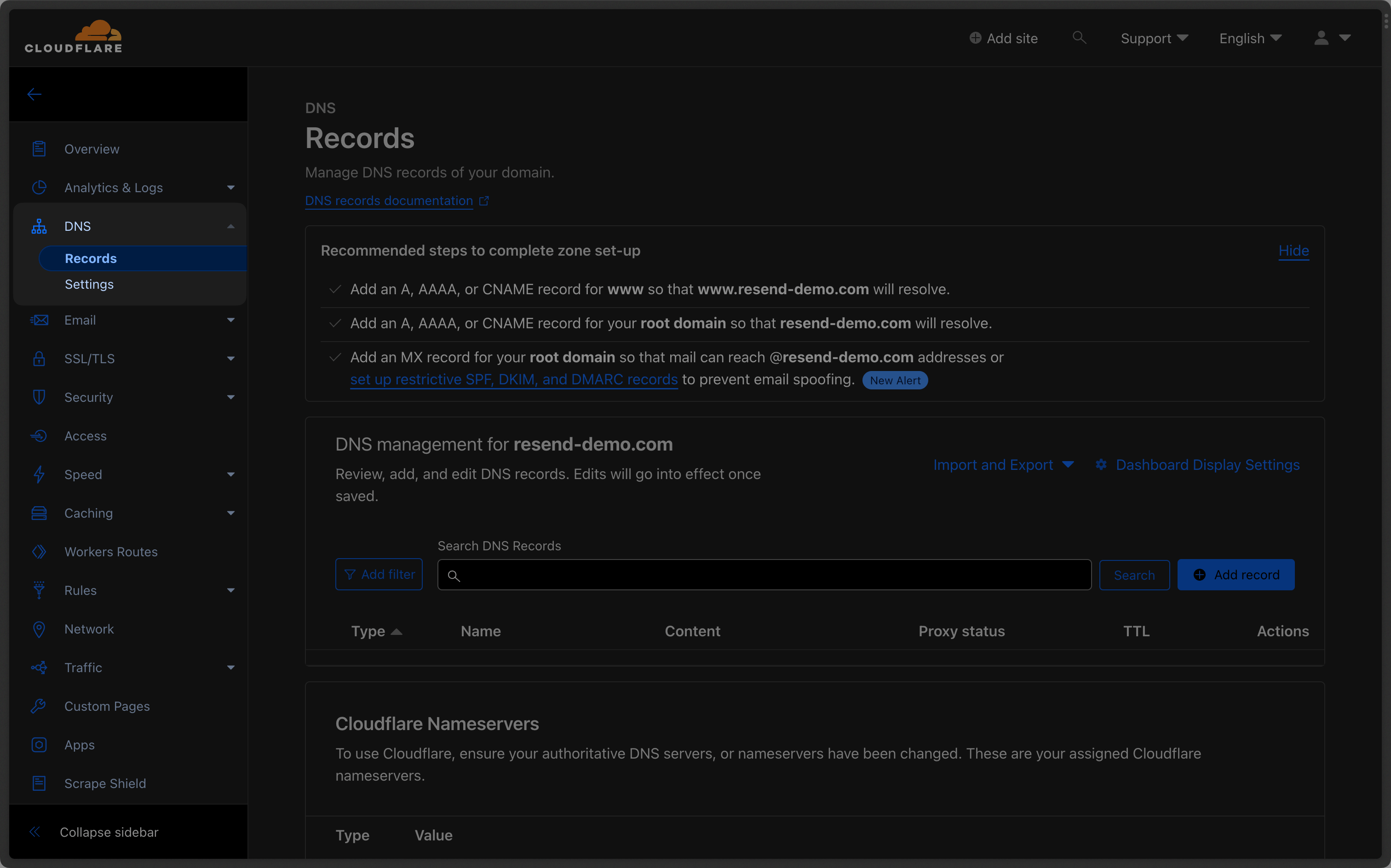Click the Analytics & Logs pie chart icon
The image size is (1391, 868).
39,187
